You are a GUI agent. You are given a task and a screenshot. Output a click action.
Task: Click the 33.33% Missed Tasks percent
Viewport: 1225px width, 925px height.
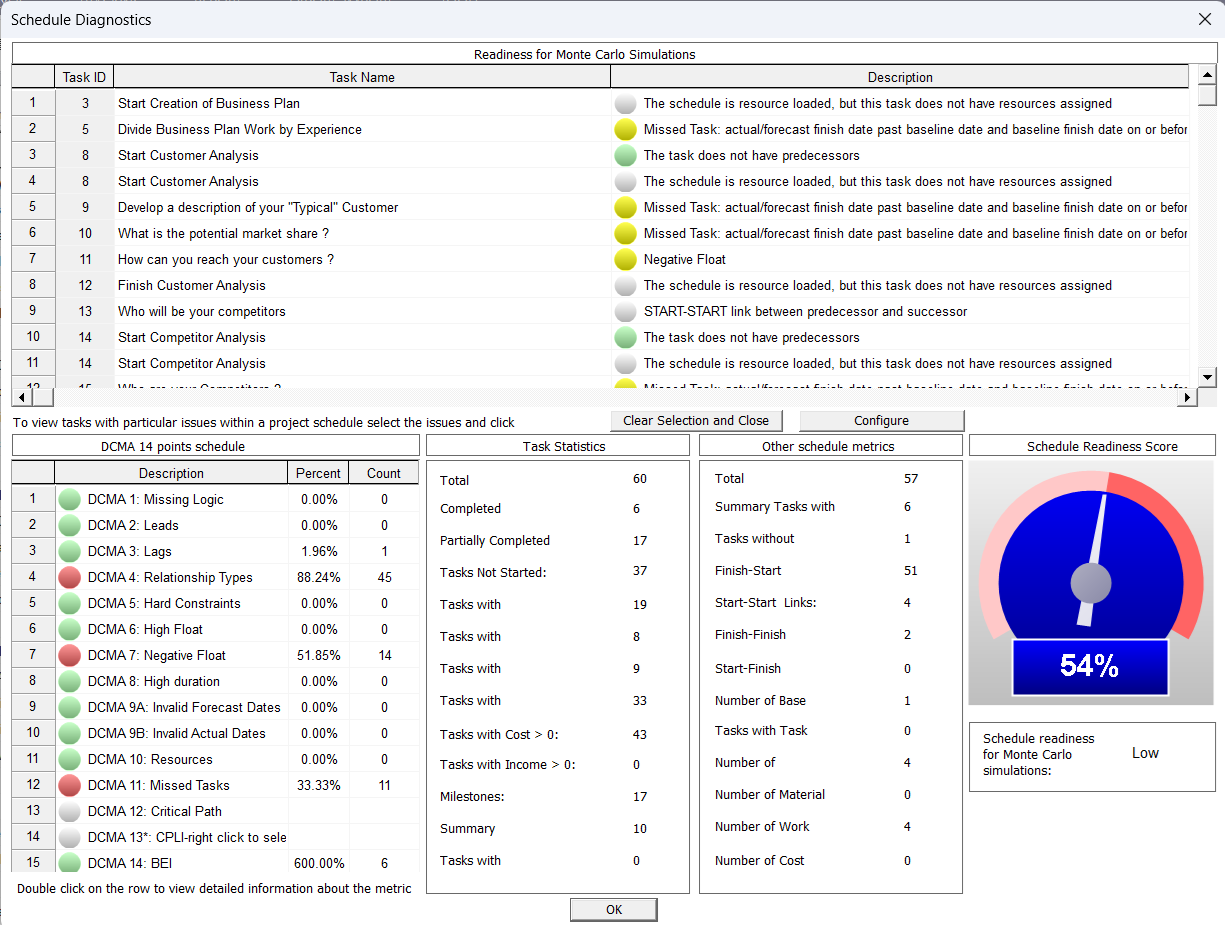(x=319, y=785)
